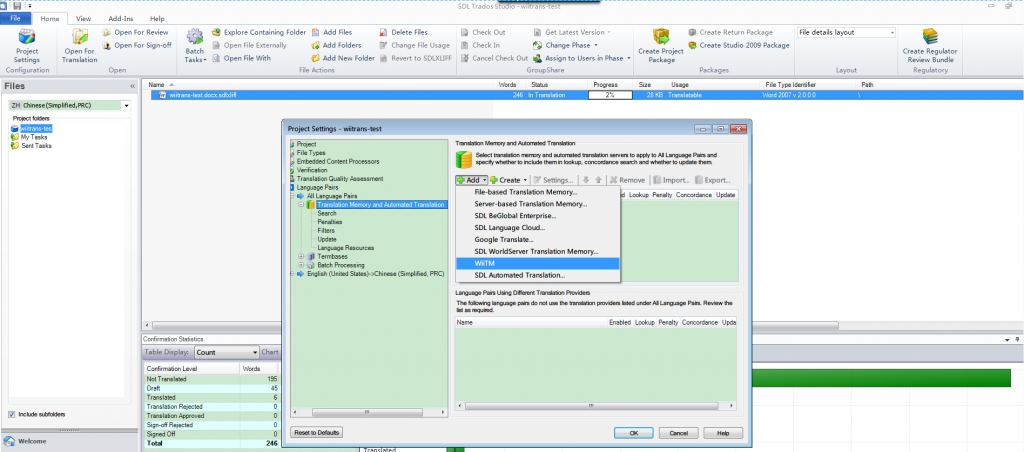
Task: Toggle the Include subfolders checkbox
Action: pyautogui.click(x=11, y=414)
